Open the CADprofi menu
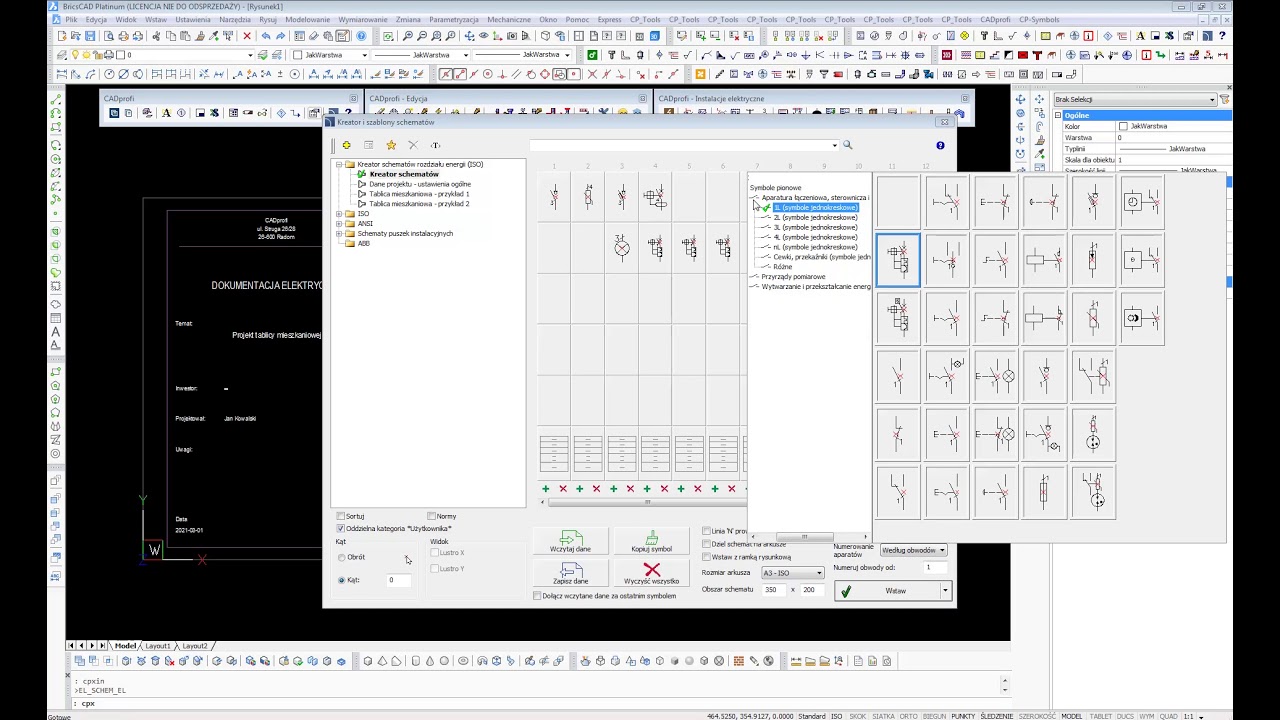1280x720 pixels. click(x=995, y=19)
